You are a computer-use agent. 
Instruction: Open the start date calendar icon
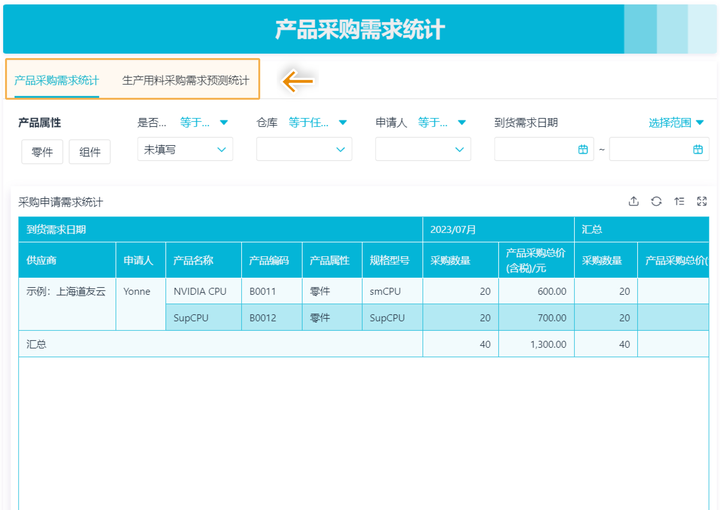583,149
